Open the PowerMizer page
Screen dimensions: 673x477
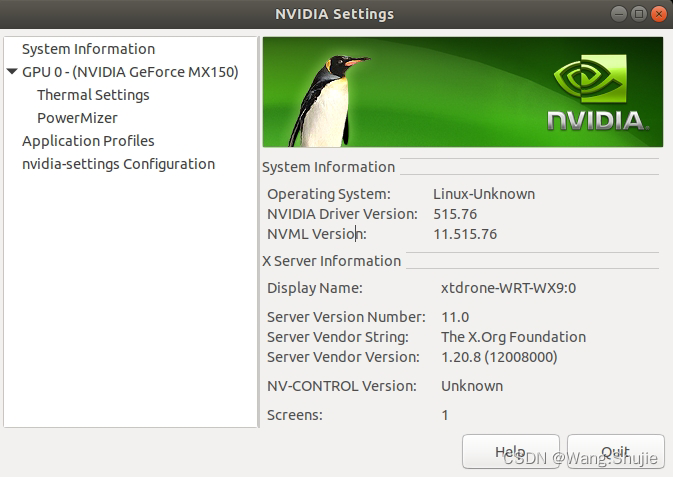(x=77, y=118)
